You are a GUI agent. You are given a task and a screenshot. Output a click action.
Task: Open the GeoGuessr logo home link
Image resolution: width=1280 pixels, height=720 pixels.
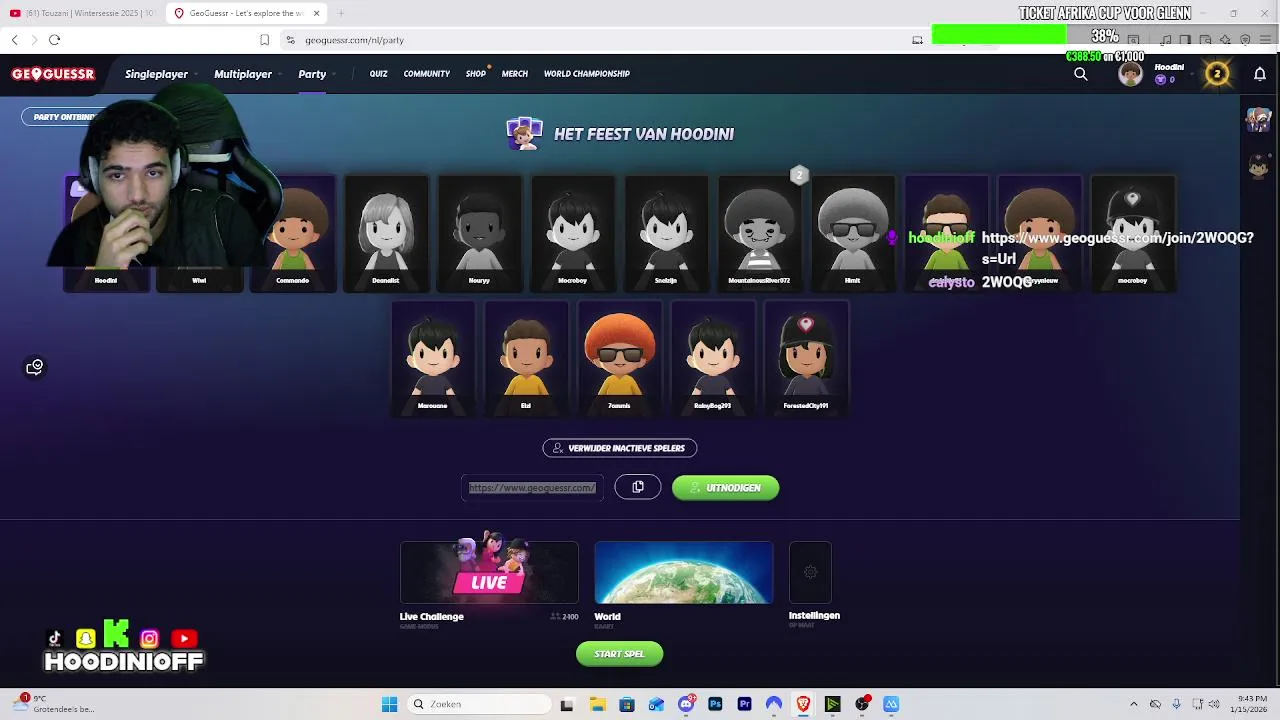pyautogui.click(x=53, y=74)
